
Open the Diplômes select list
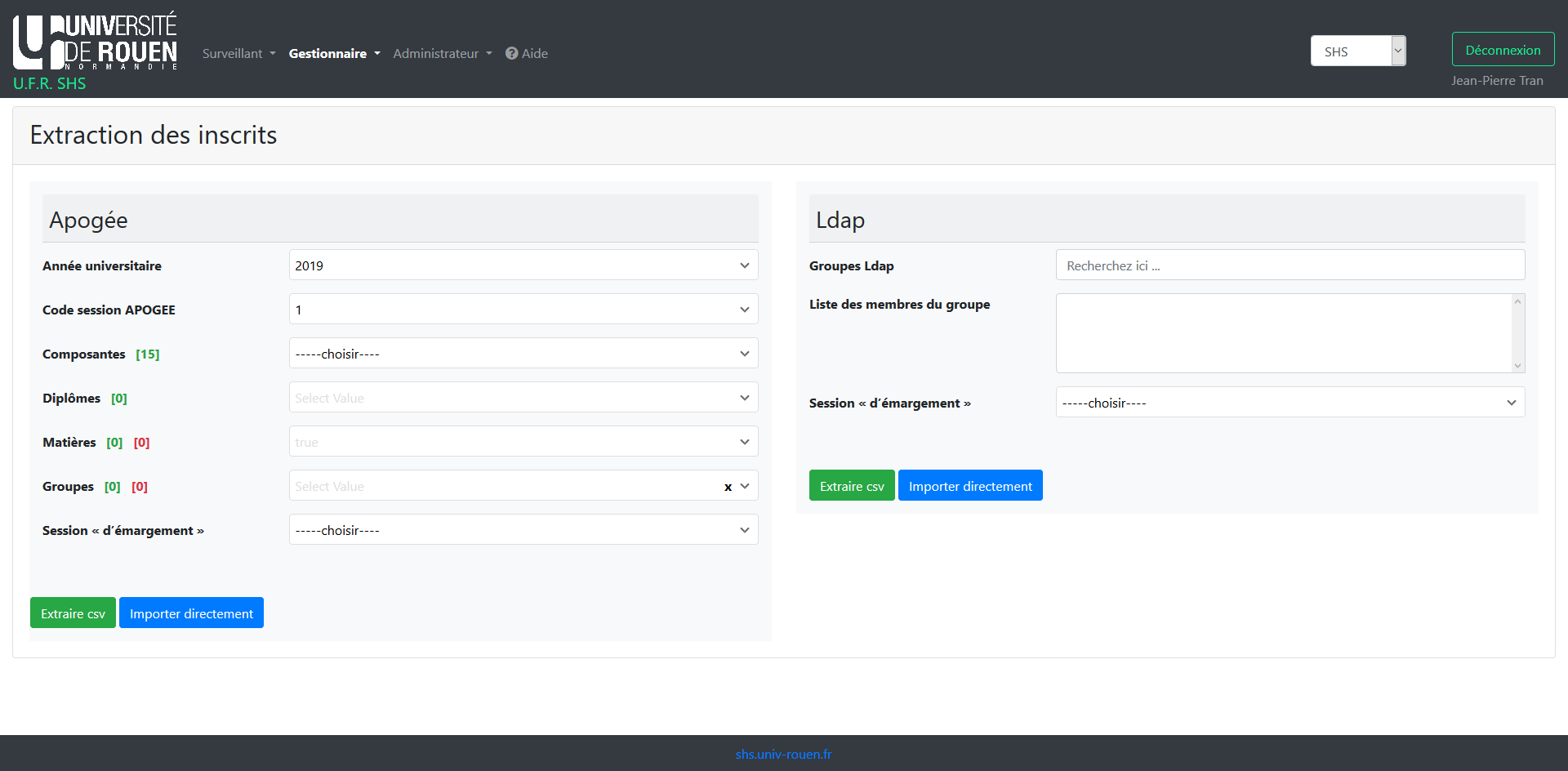coord(523,398)
